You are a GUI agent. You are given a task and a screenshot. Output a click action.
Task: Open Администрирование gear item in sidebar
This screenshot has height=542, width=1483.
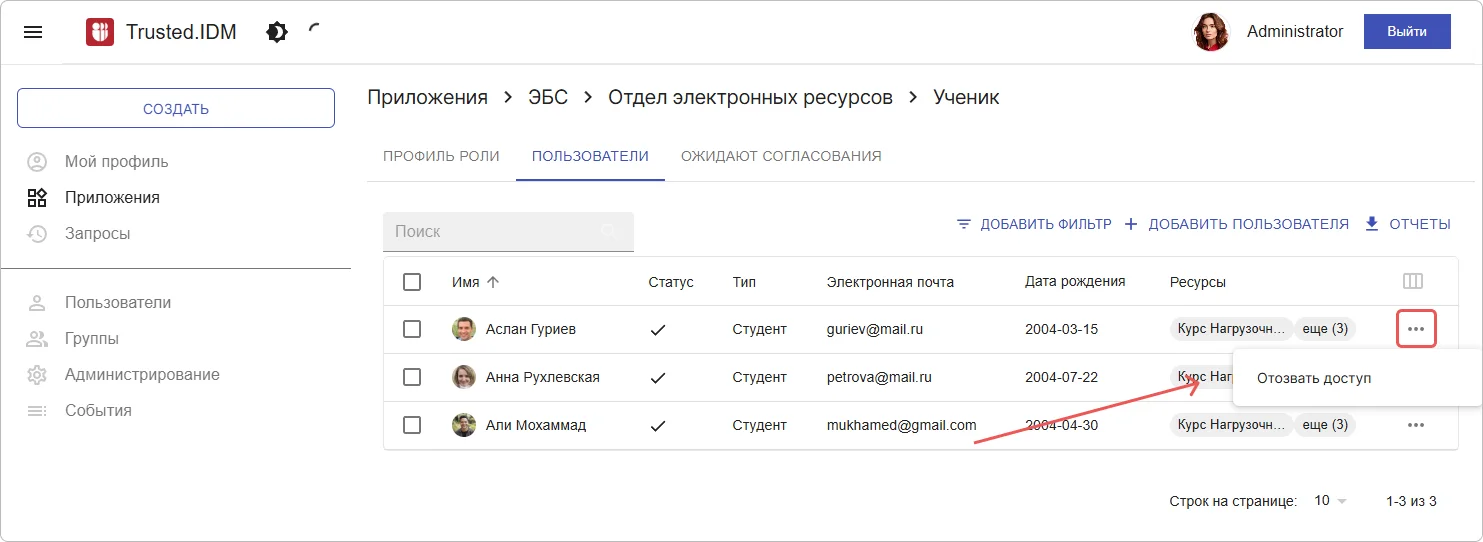click(x=141, y=375)
